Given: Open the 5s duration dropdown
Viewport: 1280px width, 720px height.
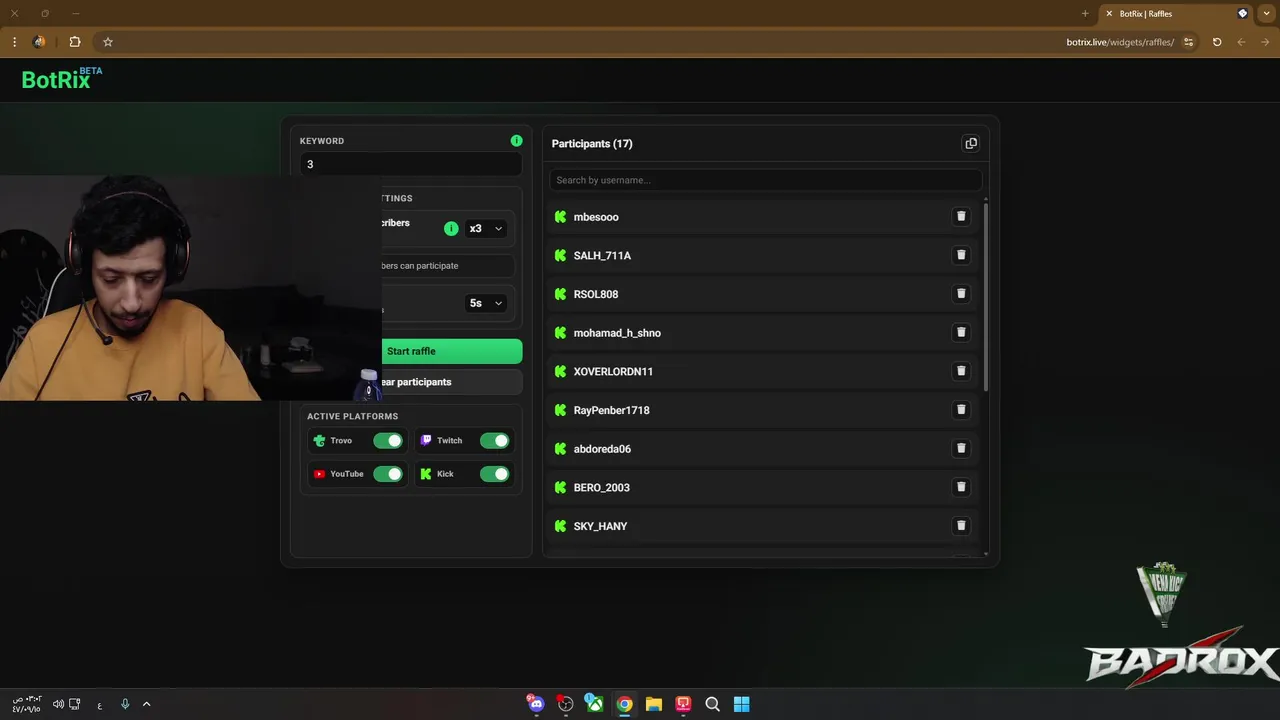Looking at the screenshot, I should [x=486, y=303].
